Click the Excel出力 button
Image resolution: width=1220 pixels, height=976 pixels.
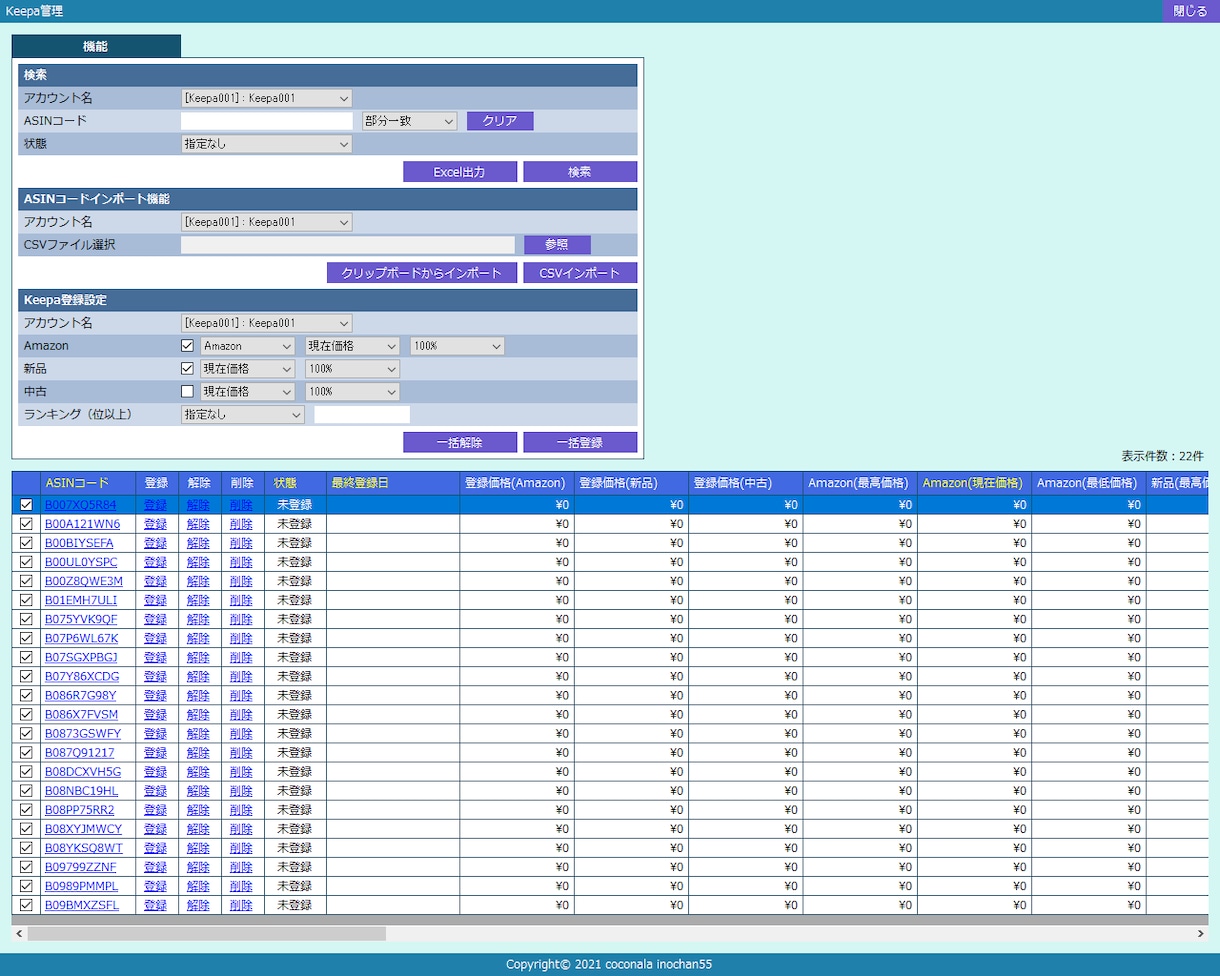click(x=460, y=172)
